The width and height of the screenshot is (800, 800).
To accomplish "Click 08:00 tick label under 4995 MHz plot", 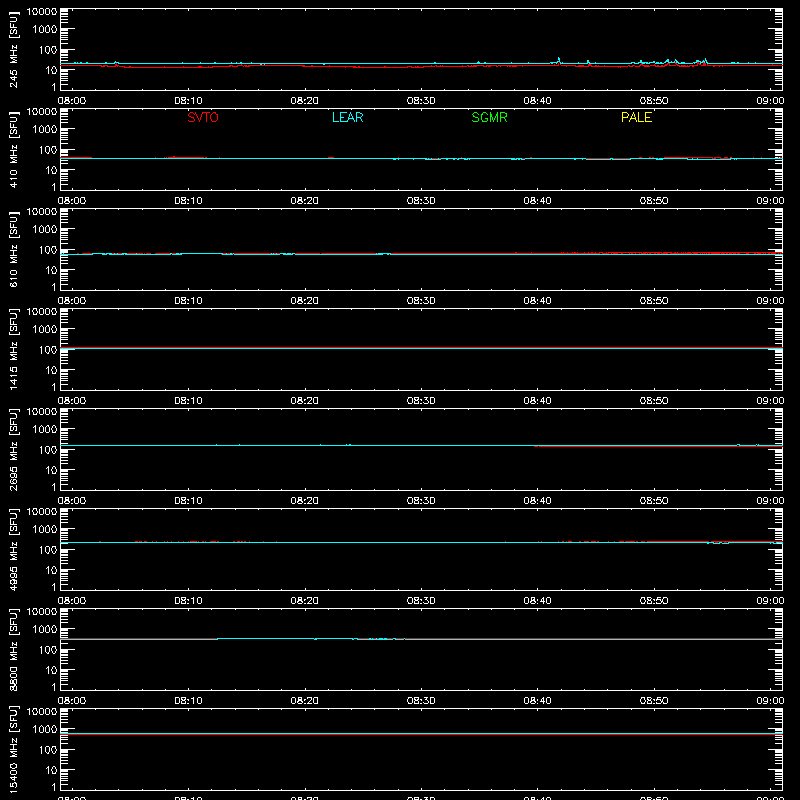I will tap(72, 601).
